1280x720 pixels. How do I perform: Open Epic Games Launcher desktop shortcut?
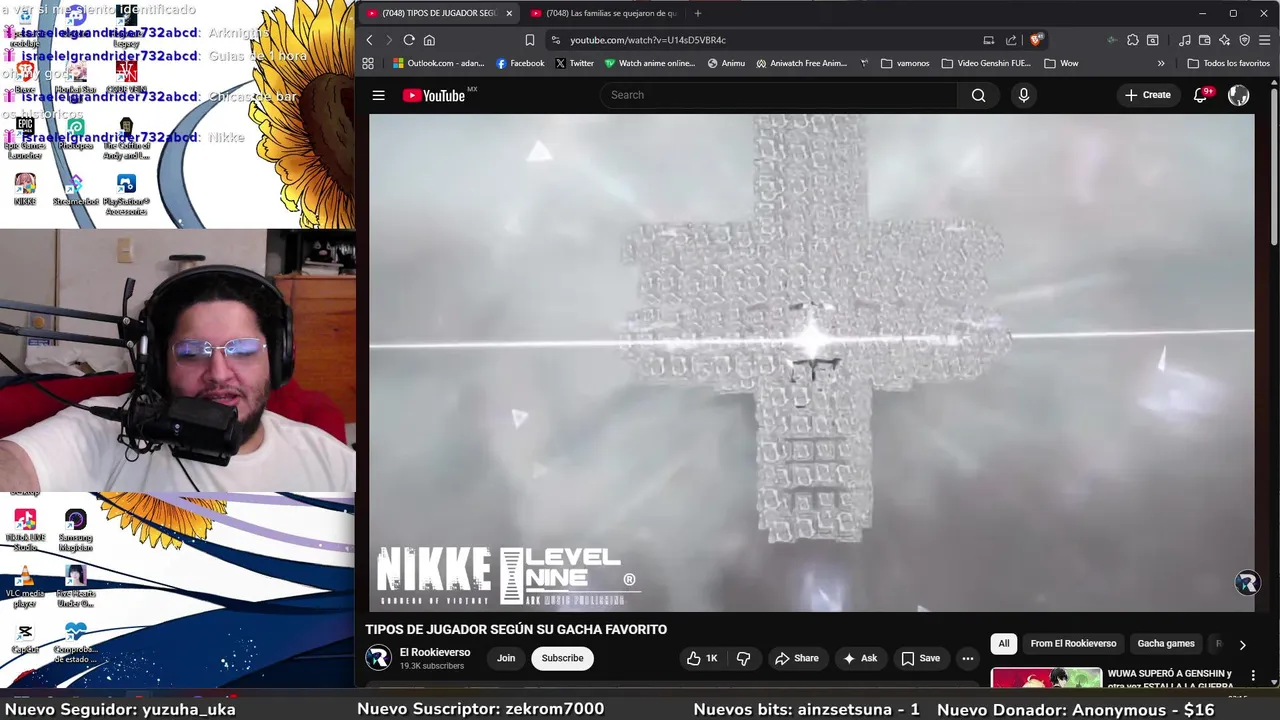pos(25,137)
